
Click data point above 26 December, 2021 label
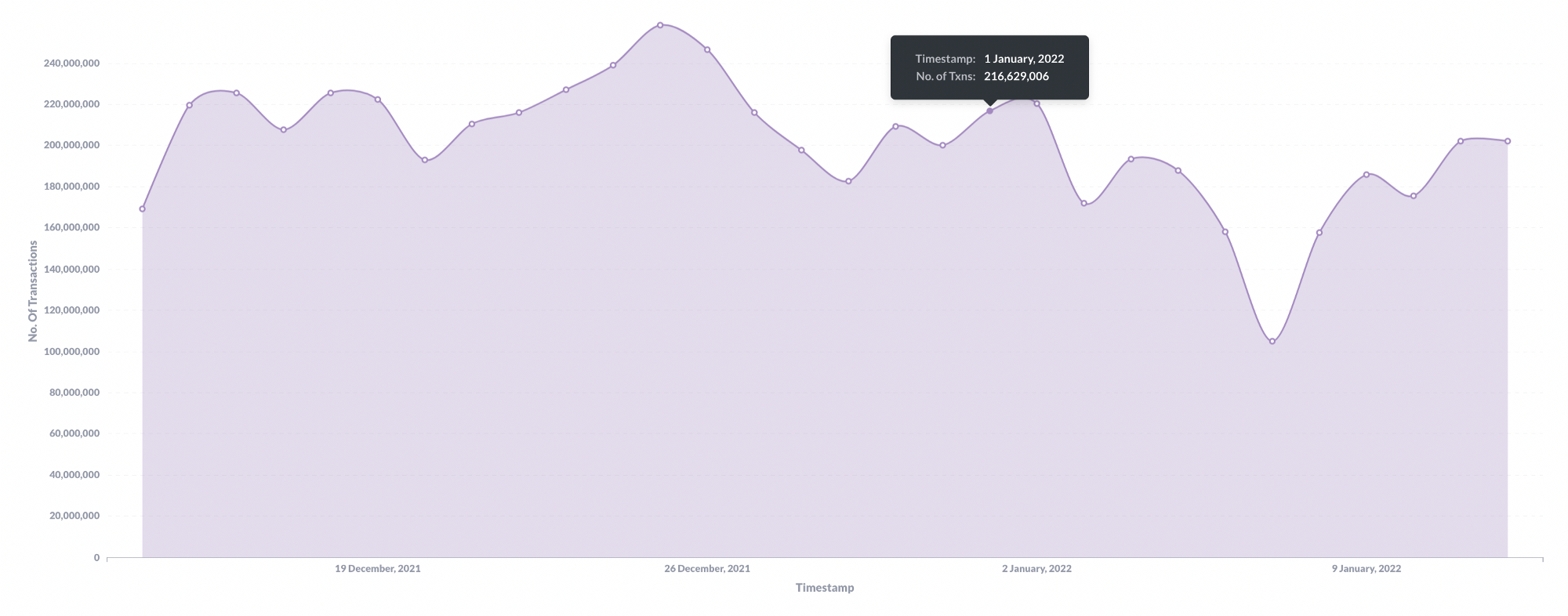[x=707, y=50]
